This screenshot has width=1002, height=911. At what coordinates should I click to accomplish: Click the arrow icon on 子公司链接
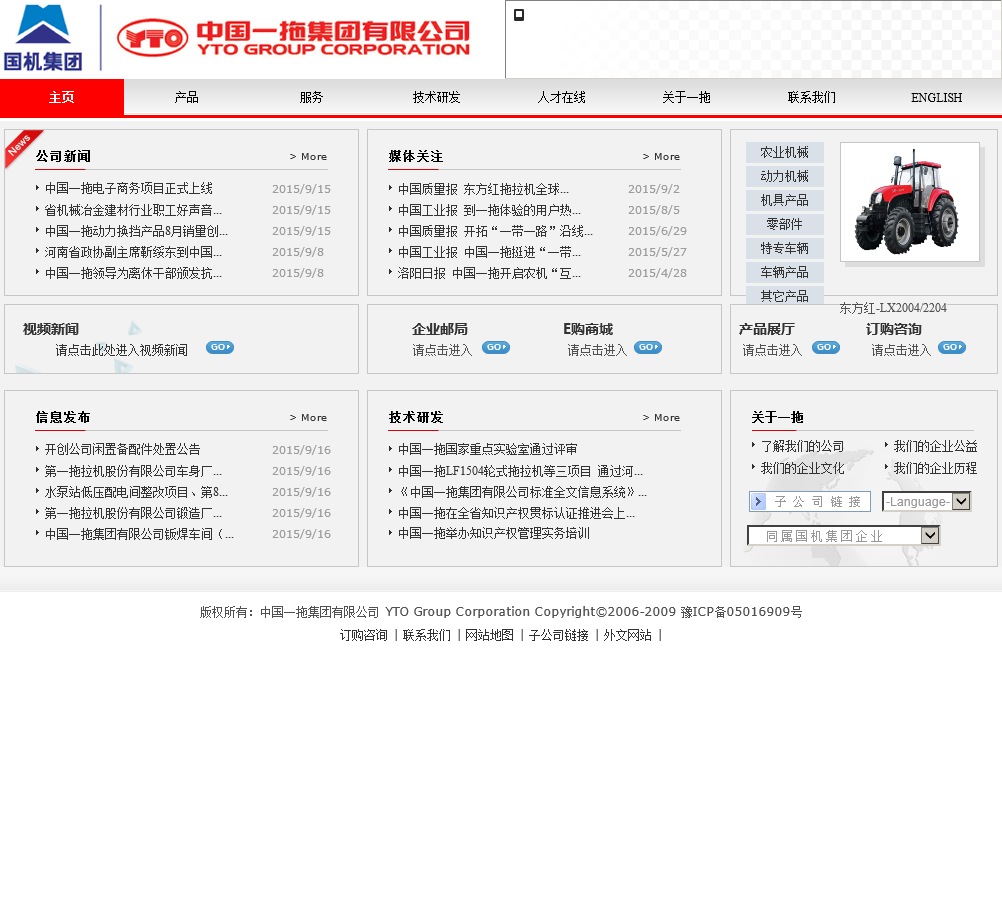point(759,501)
